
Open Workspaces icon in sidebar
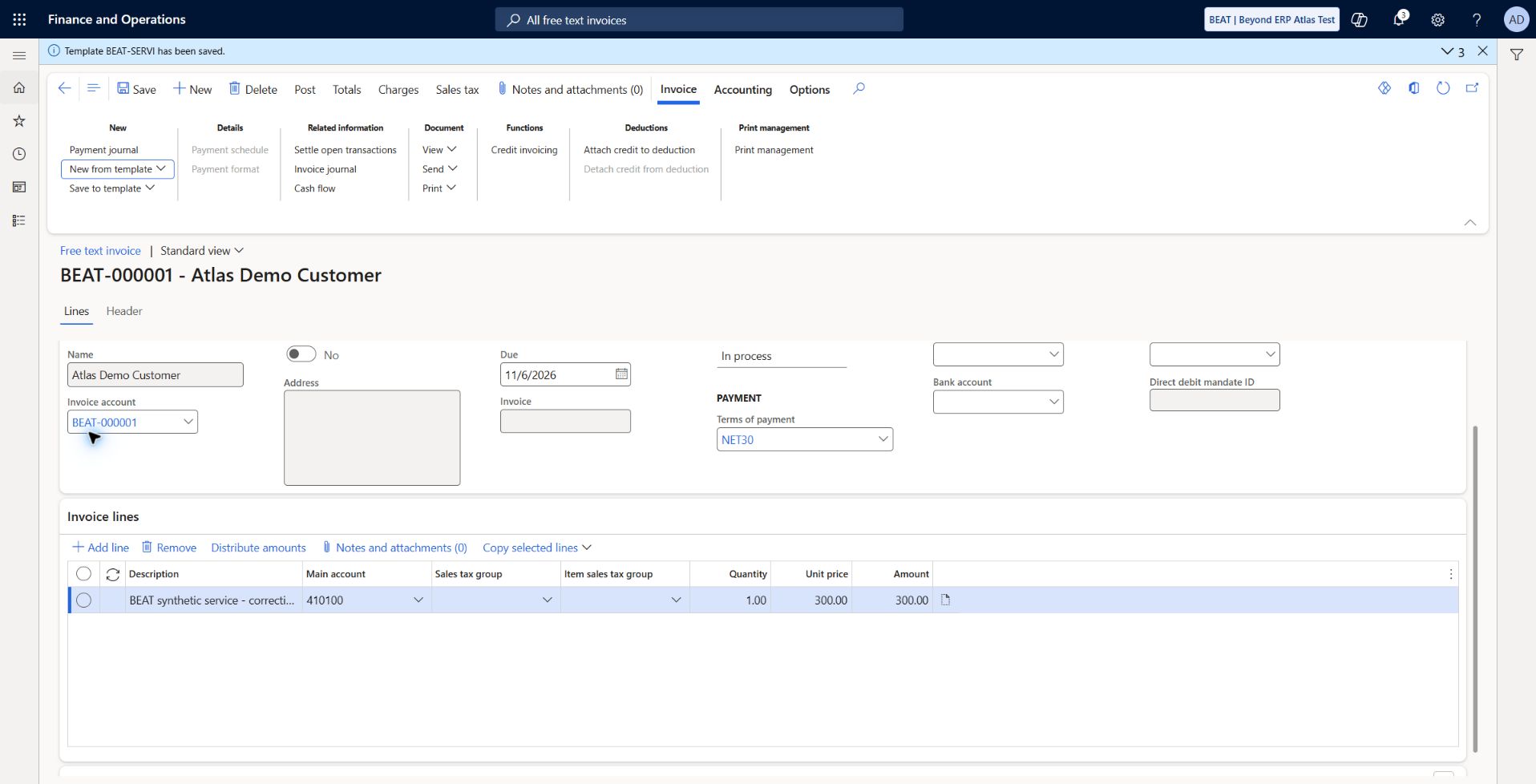[19, 187]
